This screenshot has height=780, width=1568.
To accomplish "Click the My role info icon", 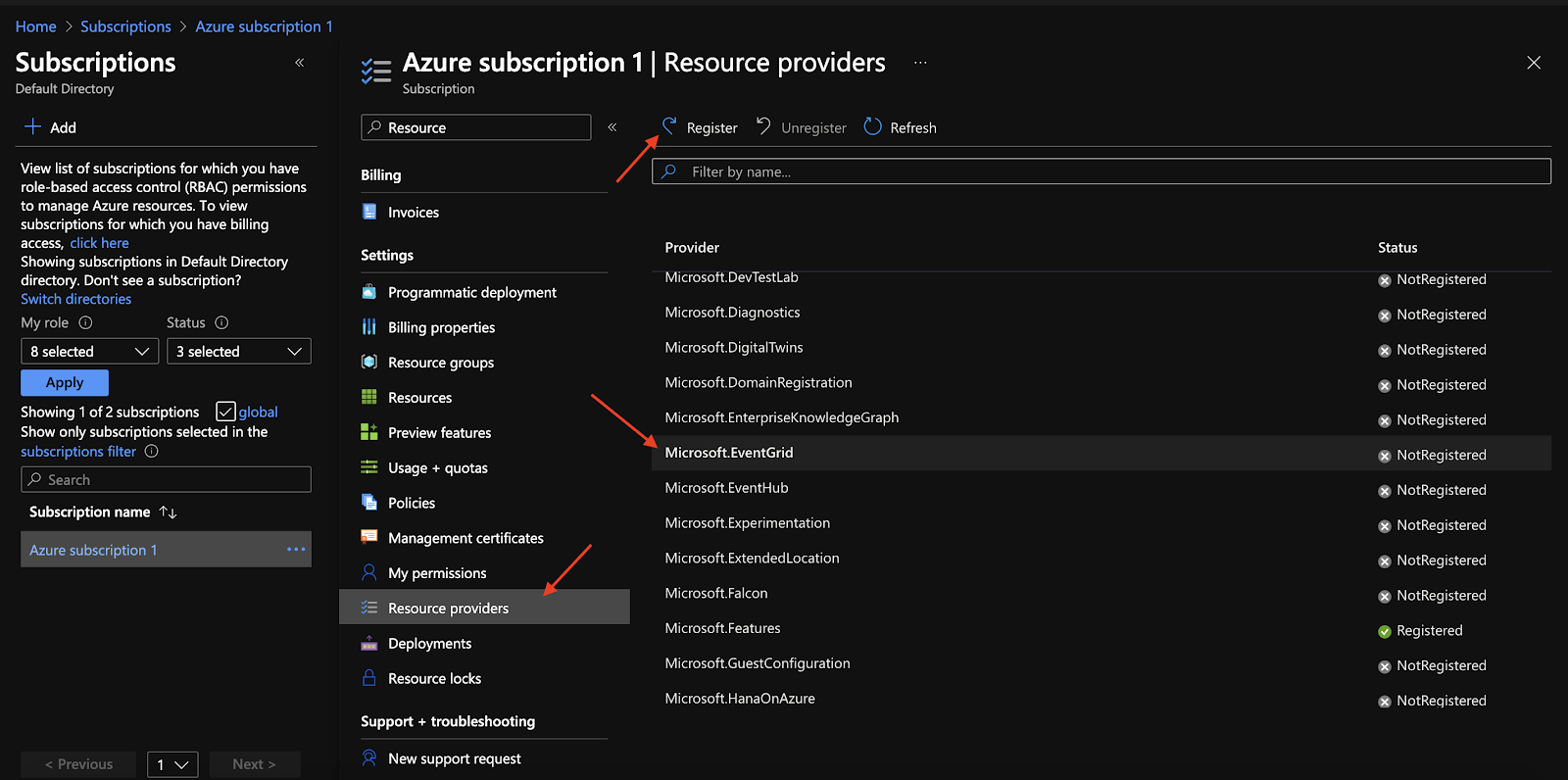I will [x=85, y=322].
